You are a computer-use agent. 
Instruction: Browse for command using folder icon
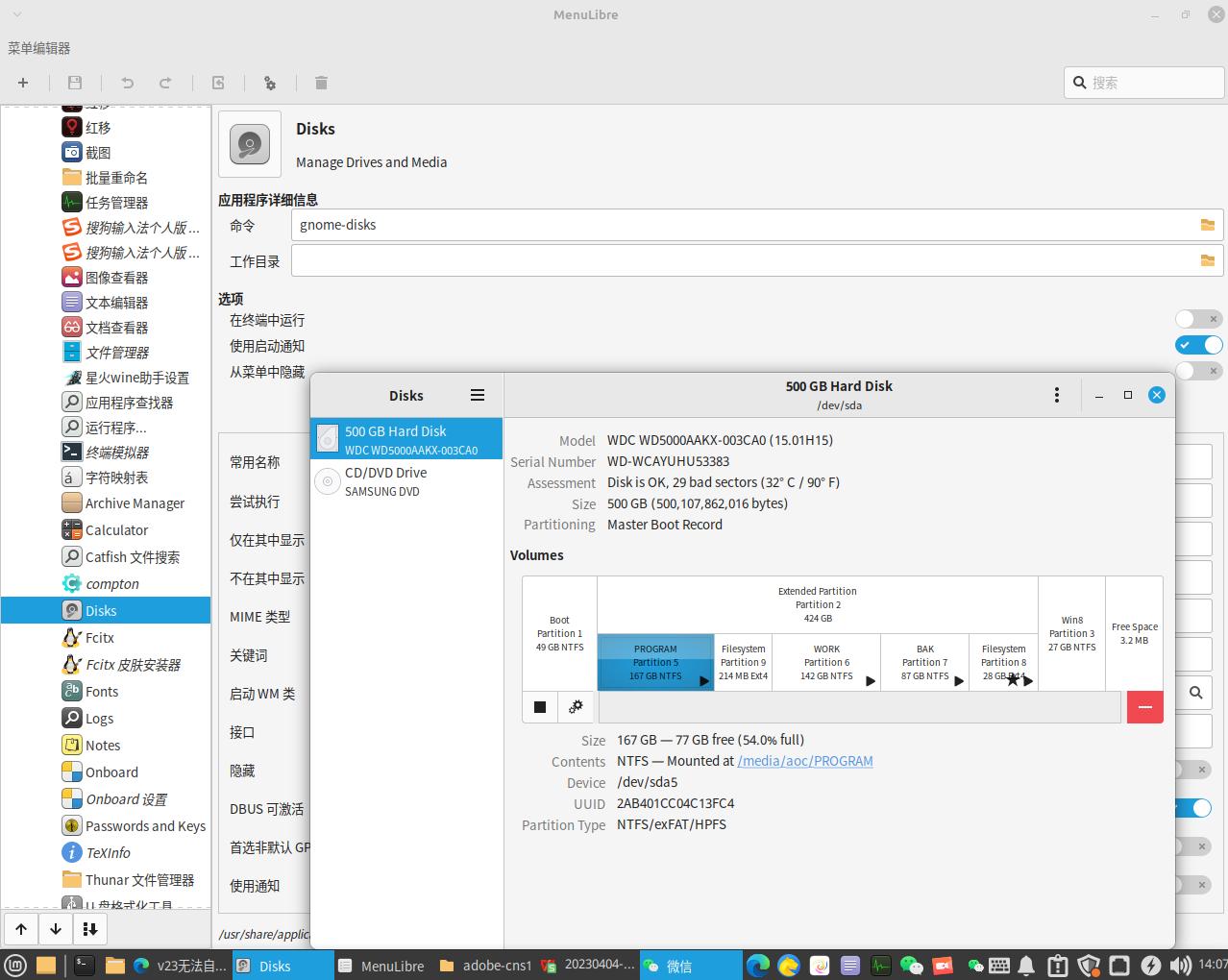[1207, 225]
